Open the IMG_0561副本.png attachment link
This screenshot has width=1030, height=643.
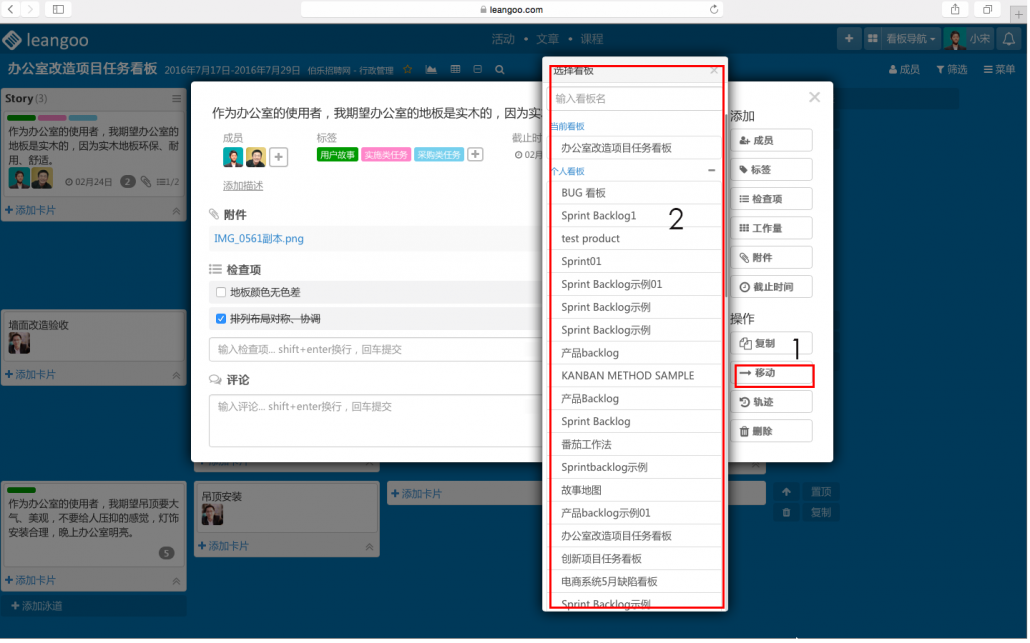(259, 239)
